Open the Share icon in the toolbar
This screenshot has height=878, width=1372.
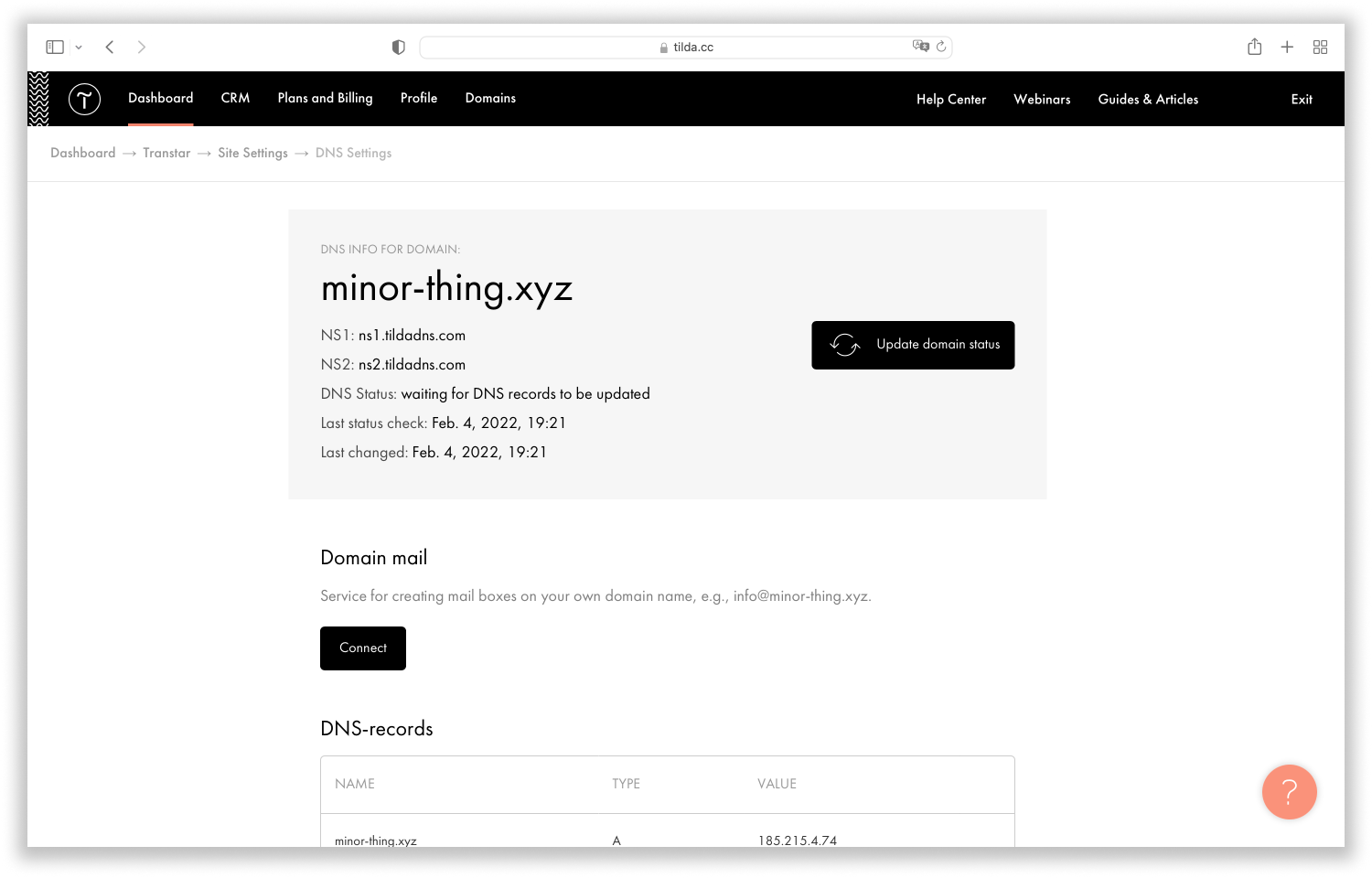(x=1254, y=47)
